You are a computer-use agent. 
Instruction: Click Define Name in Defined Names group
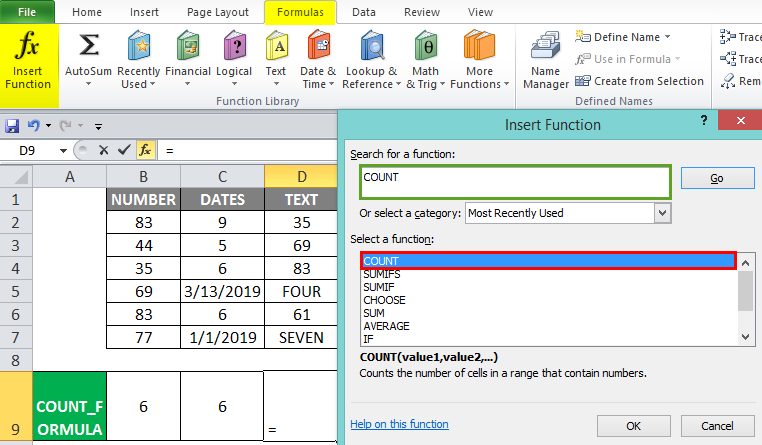622,37
